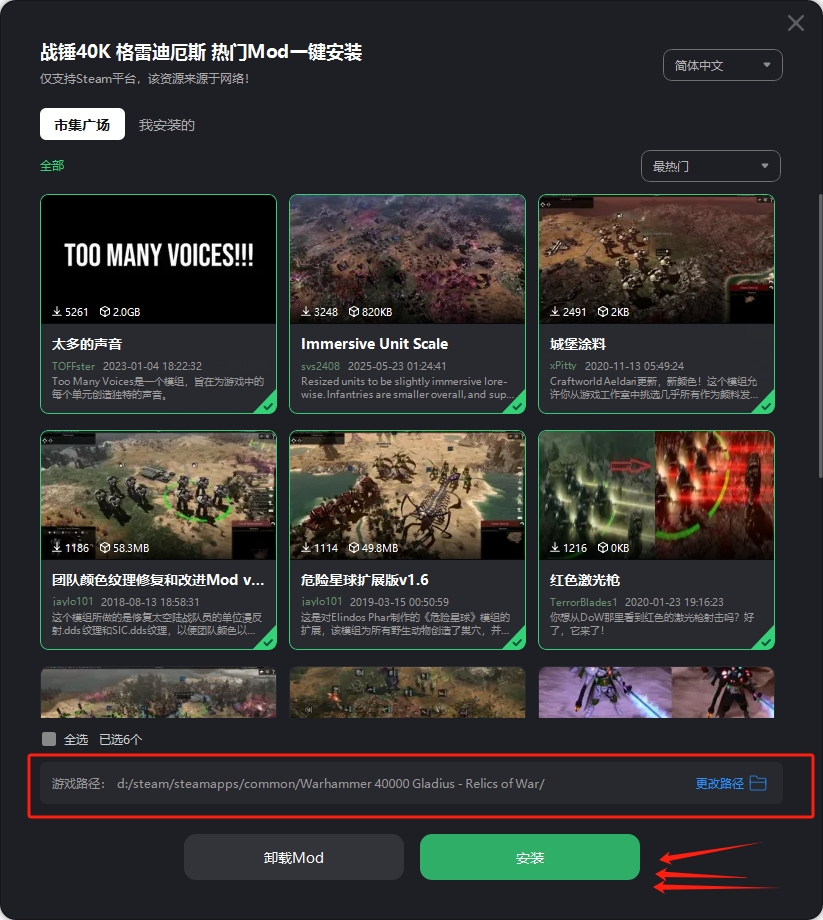Click the date 2025-05-23 01:24:41
823x920 pixels.
coord(397,366)
